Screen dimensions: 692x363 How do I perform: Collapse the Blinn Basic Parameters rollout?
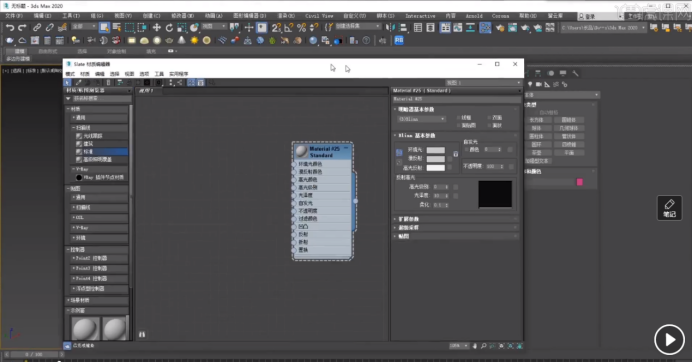tap(455, 135)
